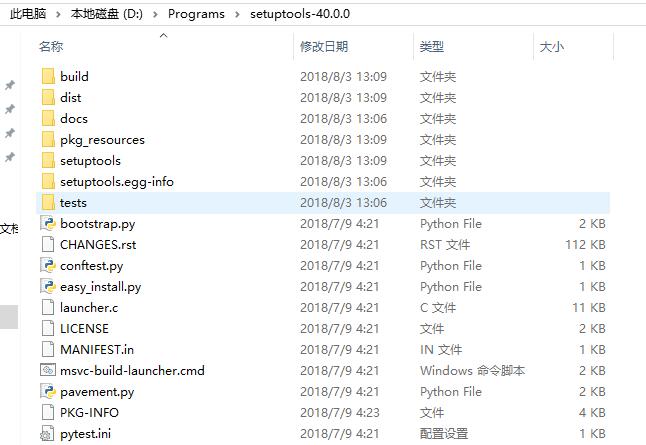Viewport: 646px width, 445px height.
Task: Click the tests folder icon
Action: [48, 203]
